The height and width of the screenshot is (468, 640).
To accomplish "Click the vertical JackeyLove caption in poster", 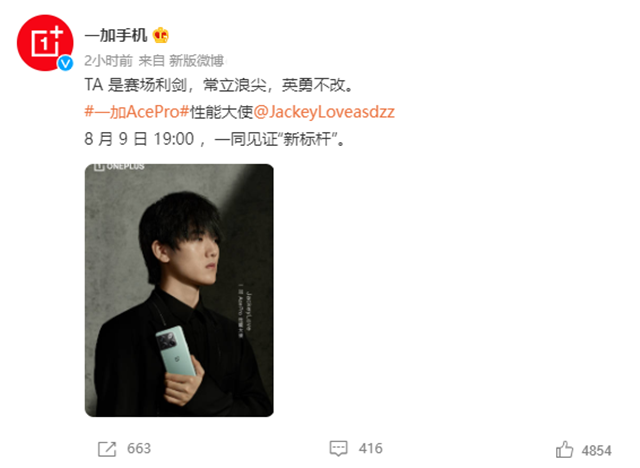I will [x=249, y=311].
